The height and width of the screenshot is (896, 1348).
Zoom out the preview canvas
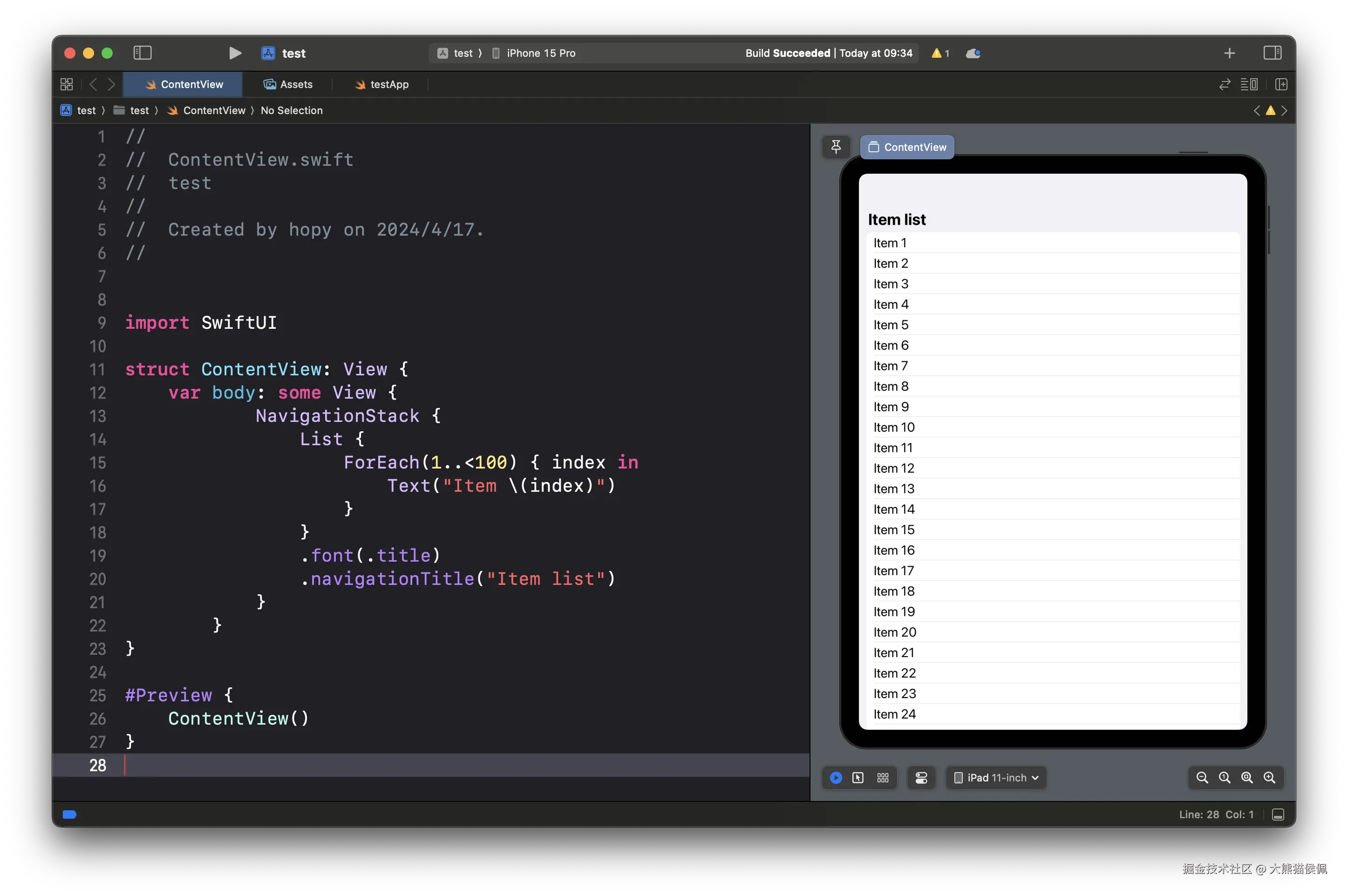click(x=1202, y=778)
